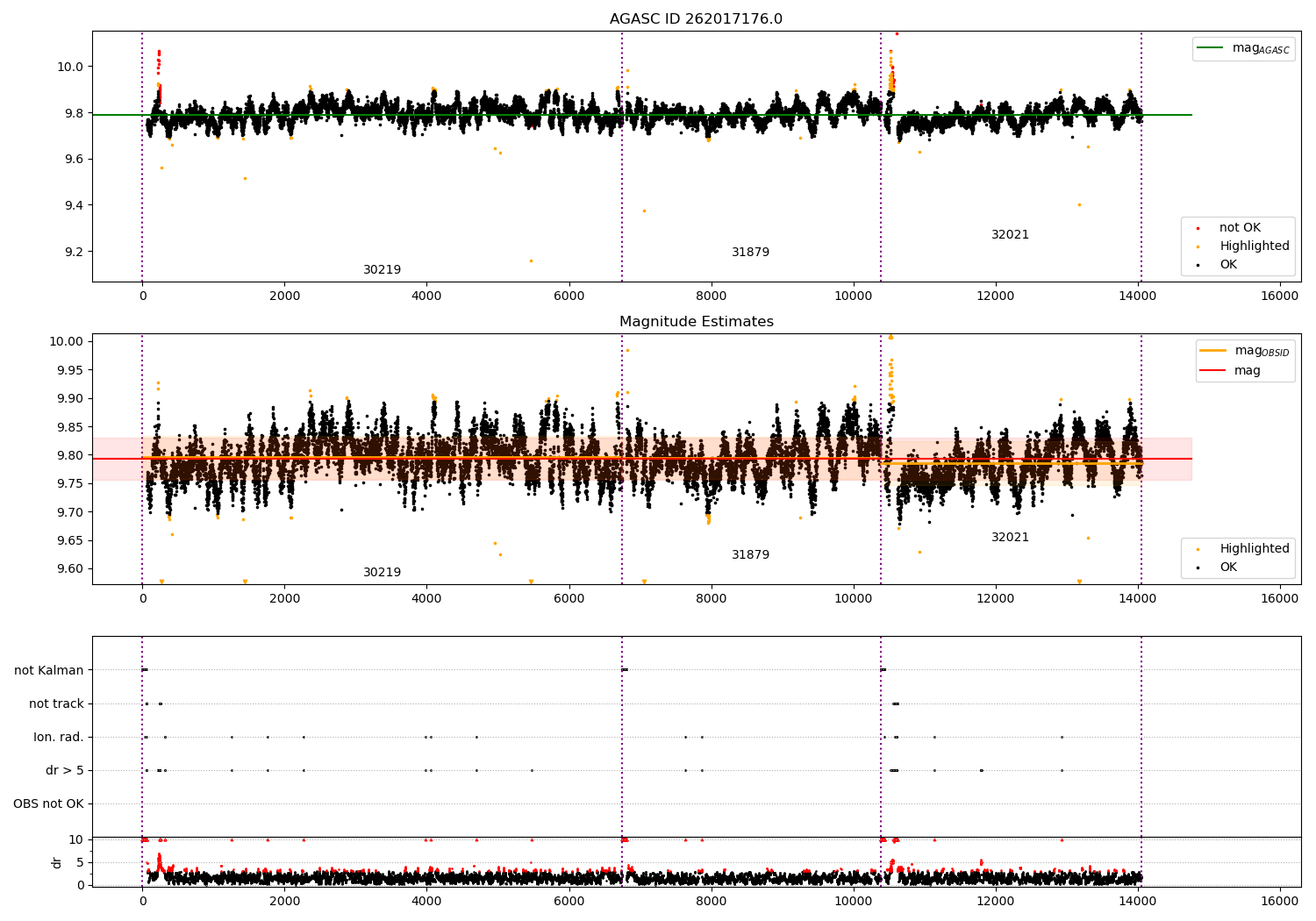Select the Highlighted legend entry in Magnitude Estimates plot
Image resolution: width=1316 pixels, height=921 pixels.
click(x=1243, y=549)
